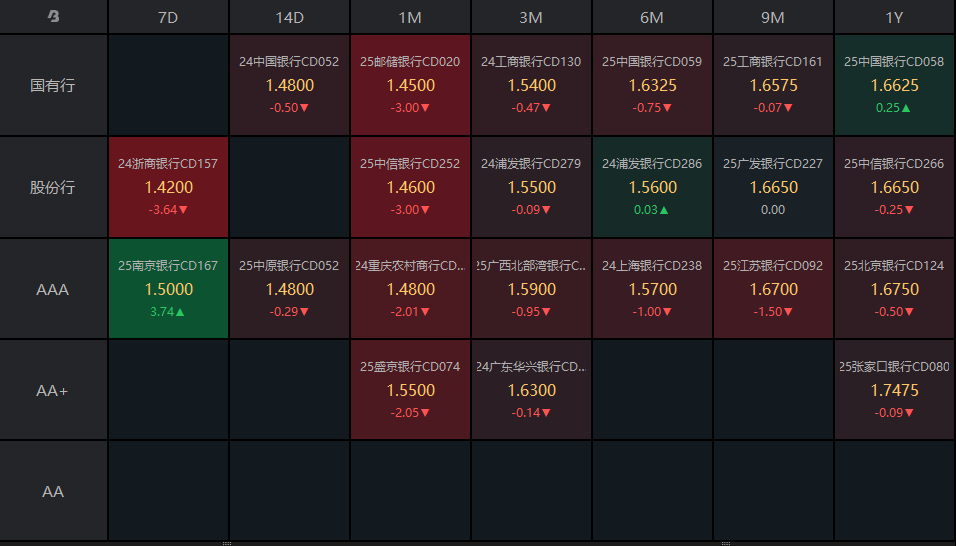Open the 25中信银行CD252 cell
This screenshot has width=956, height=546.
coord(410,186)
